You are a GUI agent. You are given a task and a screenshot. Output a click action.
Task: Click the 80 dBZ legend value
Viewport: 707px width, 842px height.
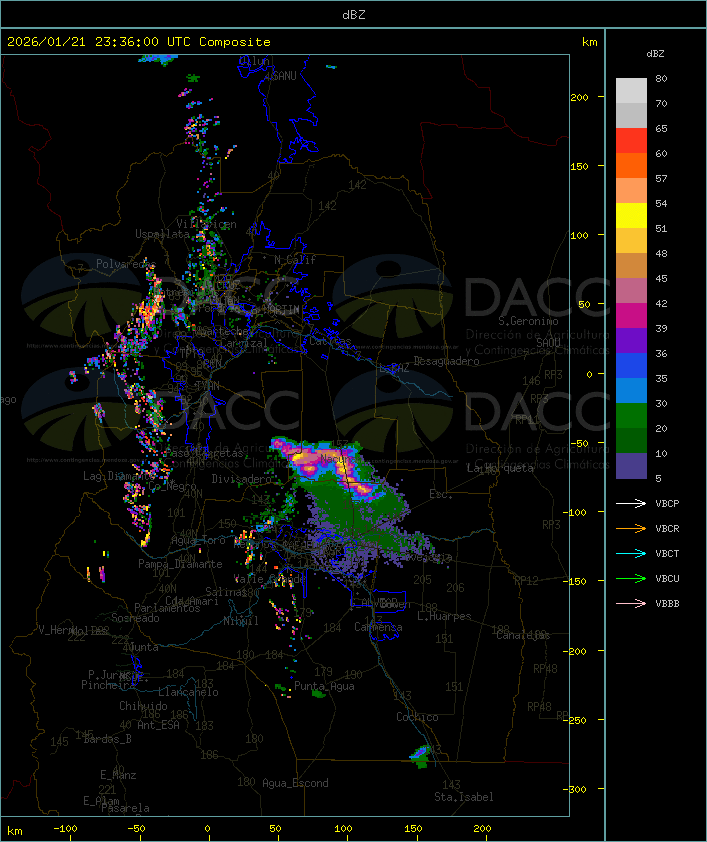coord(661,78)
